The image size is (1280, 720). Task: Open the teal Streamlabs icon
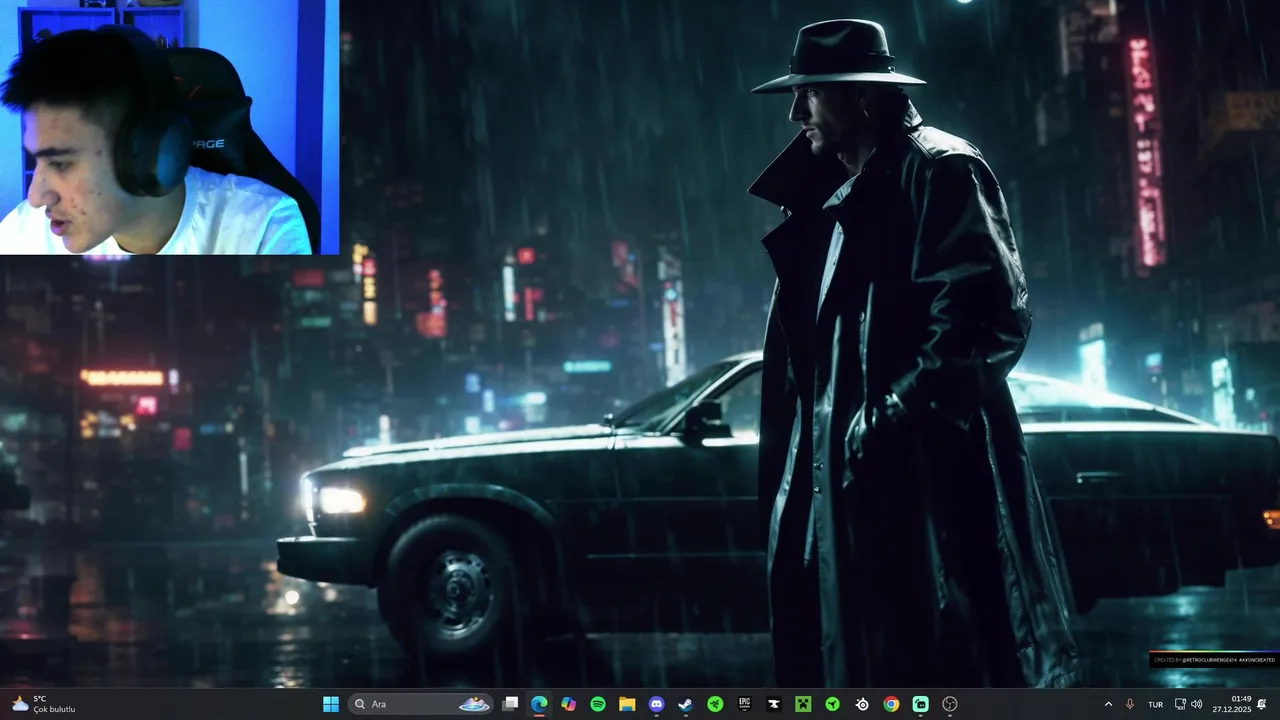pos(920,704)
